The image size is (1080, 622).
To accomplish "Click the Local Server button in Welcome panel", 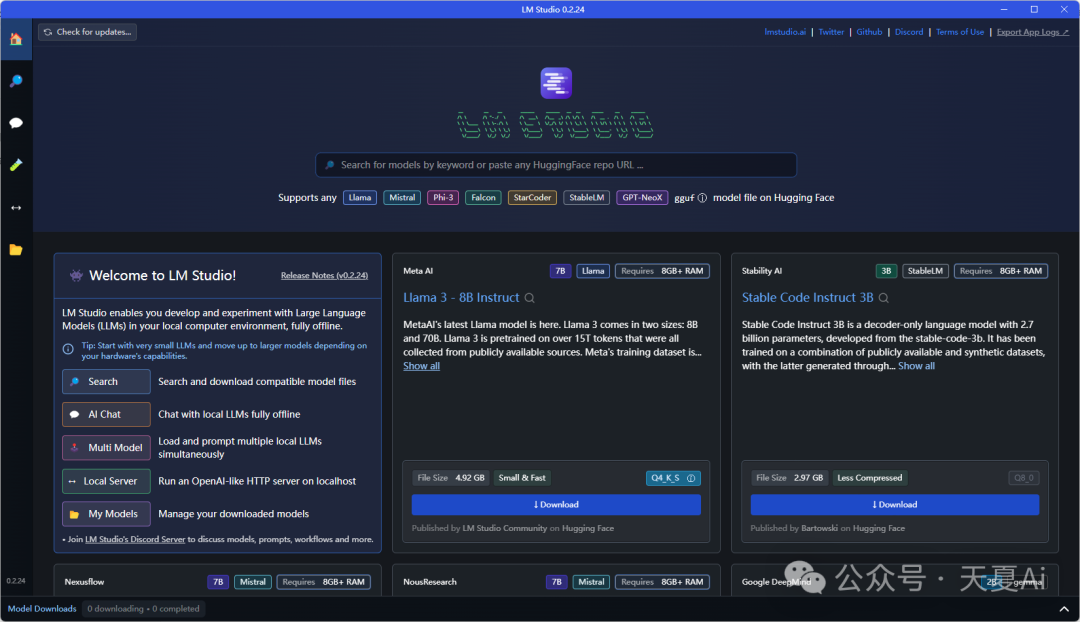I will click(106, 481).
